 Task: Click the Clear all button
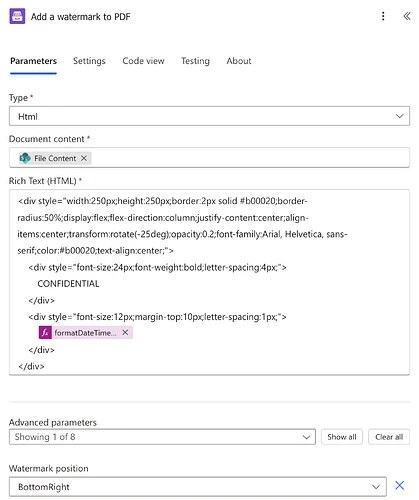click(389, 437)
